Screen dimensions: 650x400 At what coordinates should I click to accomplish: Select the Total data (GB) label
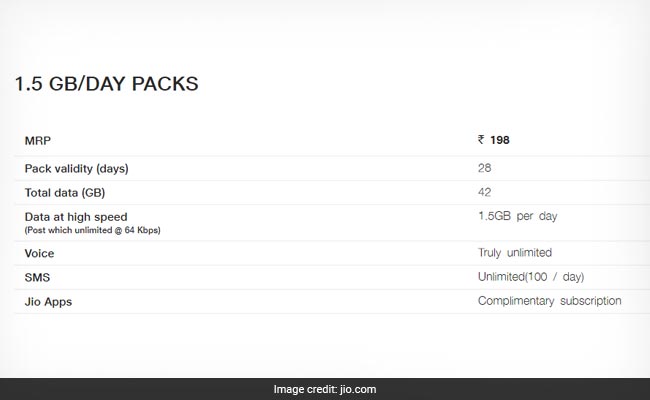click(65, 193)
